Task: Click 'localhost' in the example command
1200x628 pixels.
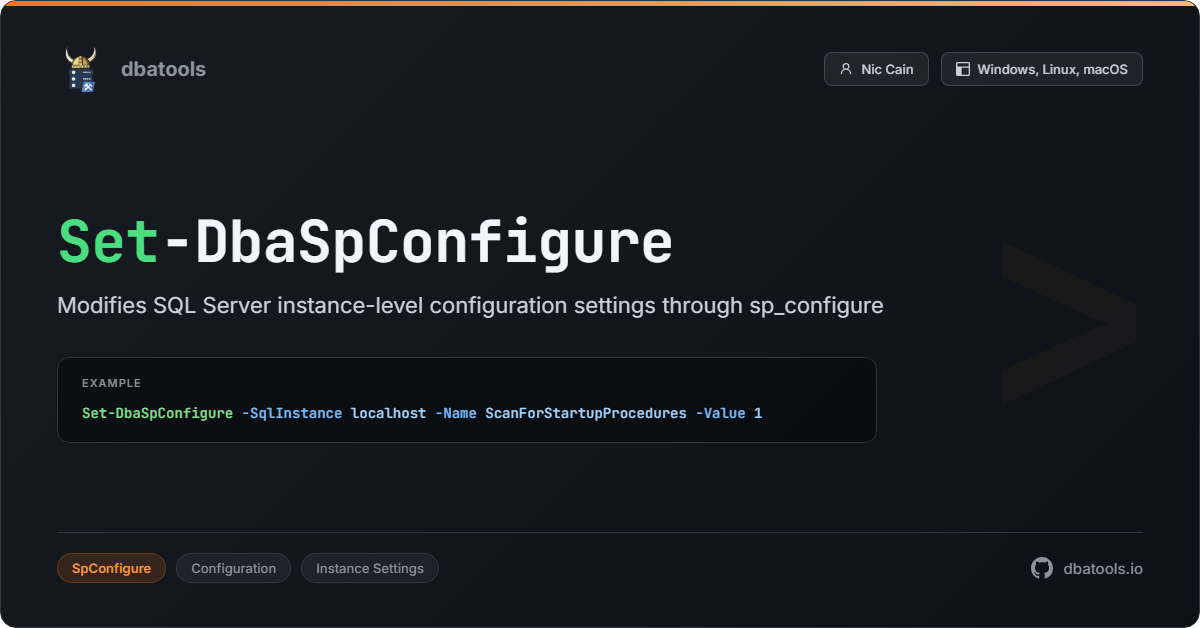Action: 388,413
